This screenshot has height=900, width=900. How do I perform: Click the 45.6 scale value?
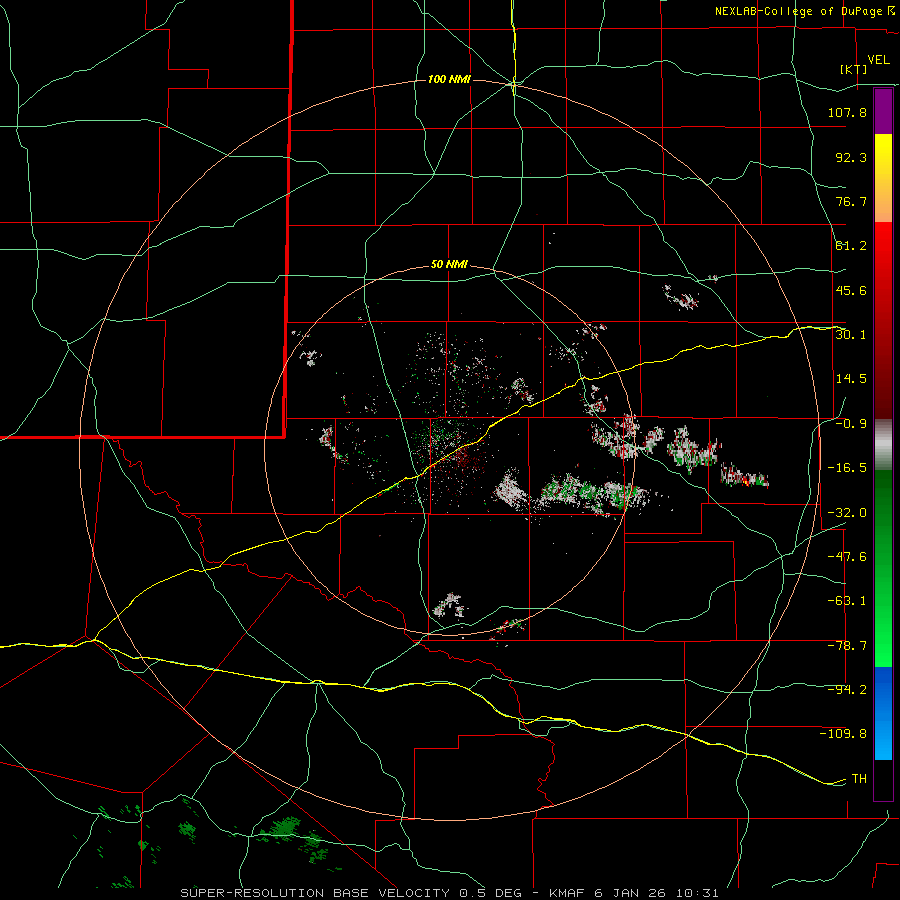point(851,290)
